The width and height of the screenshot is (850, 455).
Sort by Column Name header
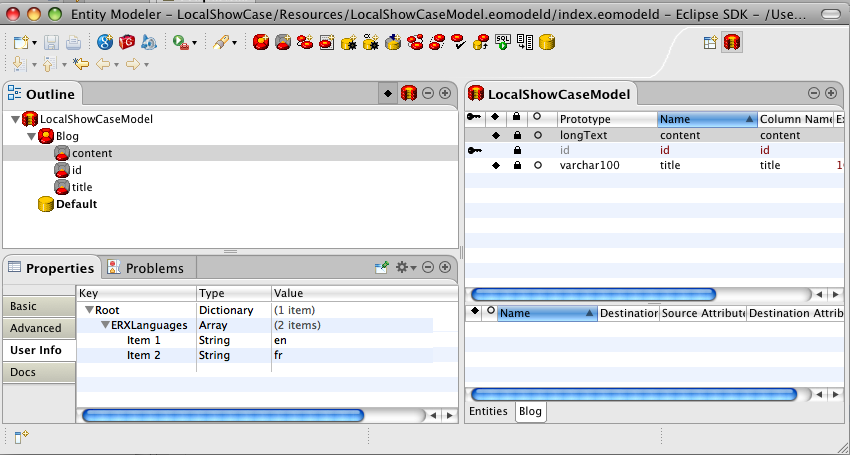(795, 119)
